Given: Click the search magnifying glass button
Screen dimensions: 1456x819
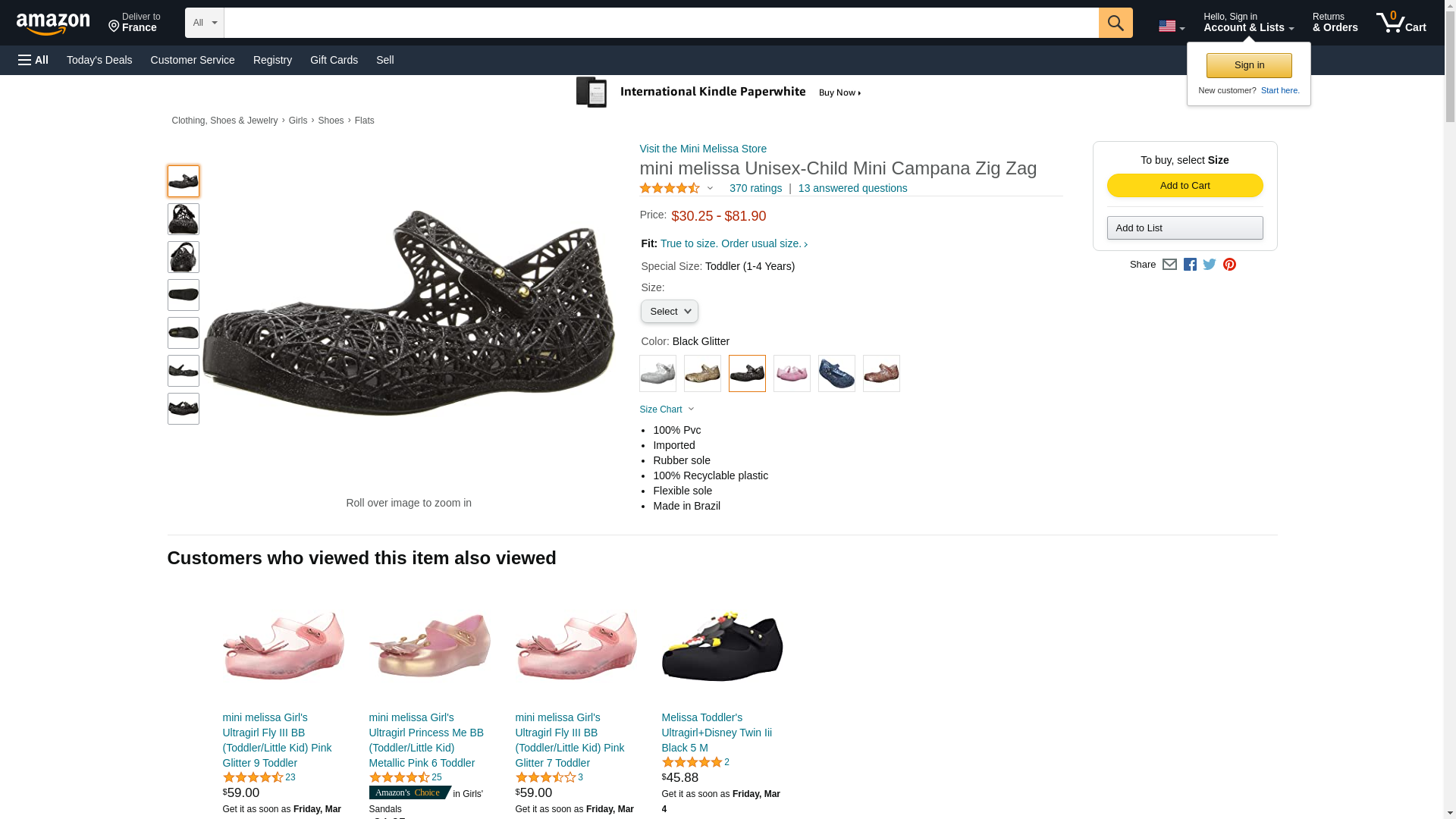Looking at the screenshot, I should [x=1115, y=23].
